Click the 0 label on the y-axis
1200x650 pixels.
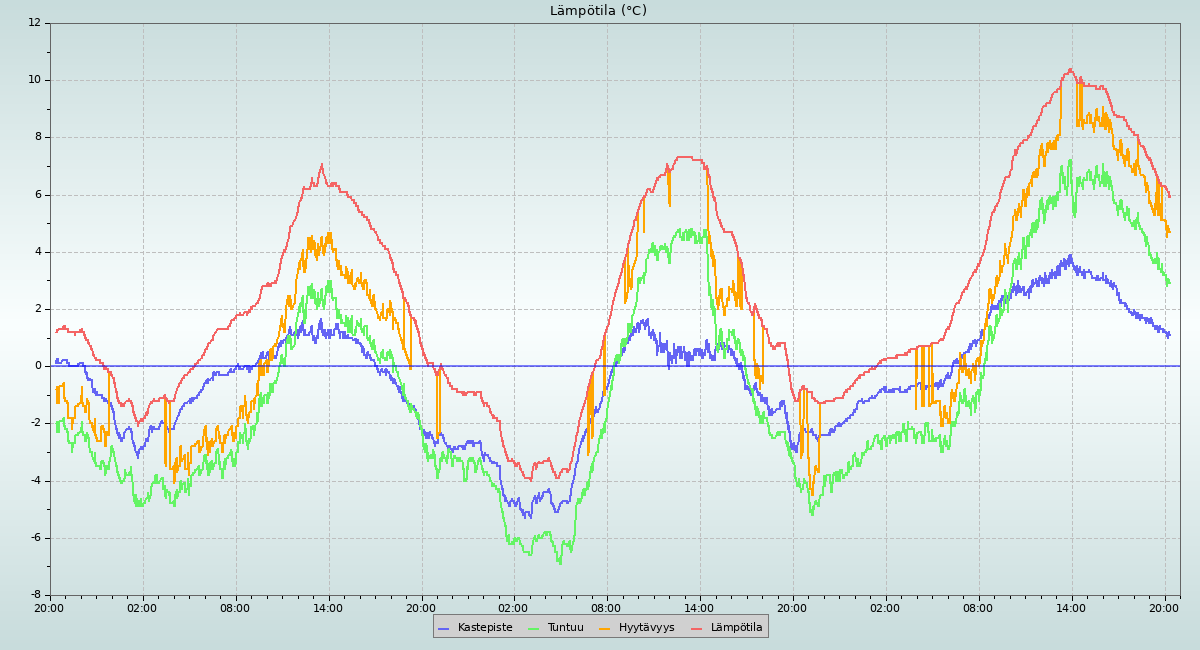click(x=37, y=366)
